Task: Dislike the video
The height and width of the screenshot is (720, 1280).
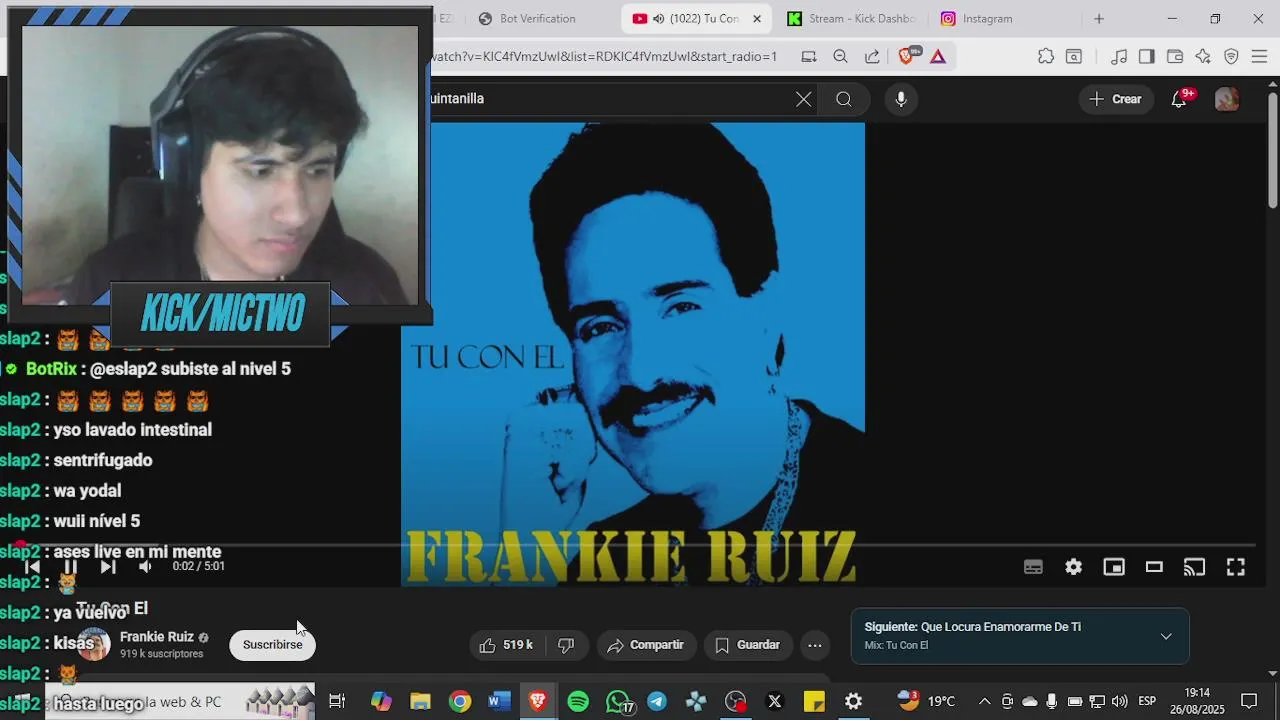Action: (566, 645)
